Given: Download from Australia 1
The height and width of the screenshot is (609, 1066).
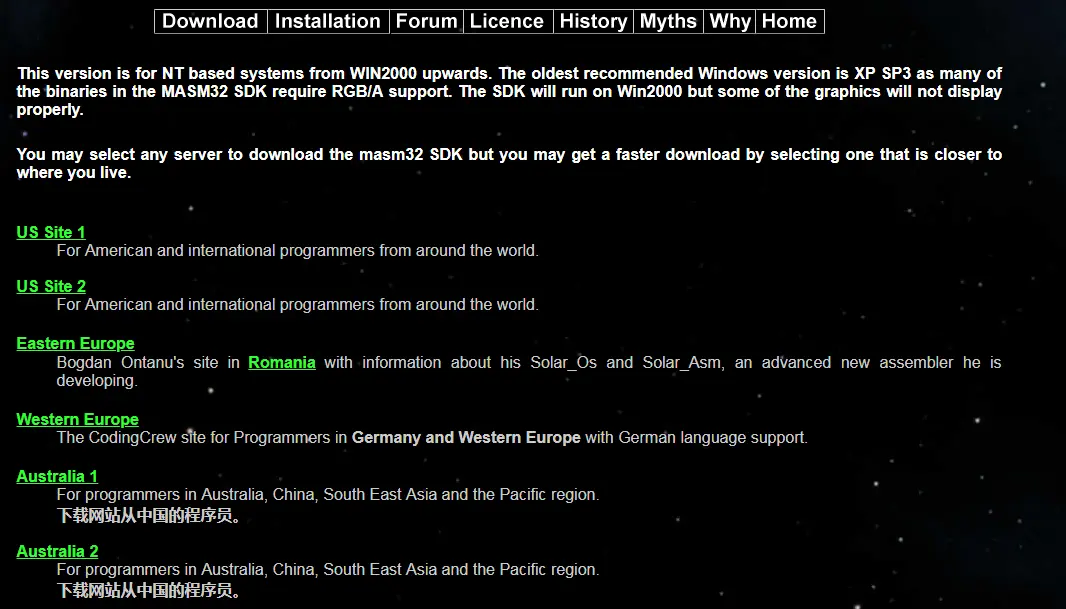Looking at the screenshot, I should [x=57, y=476].
